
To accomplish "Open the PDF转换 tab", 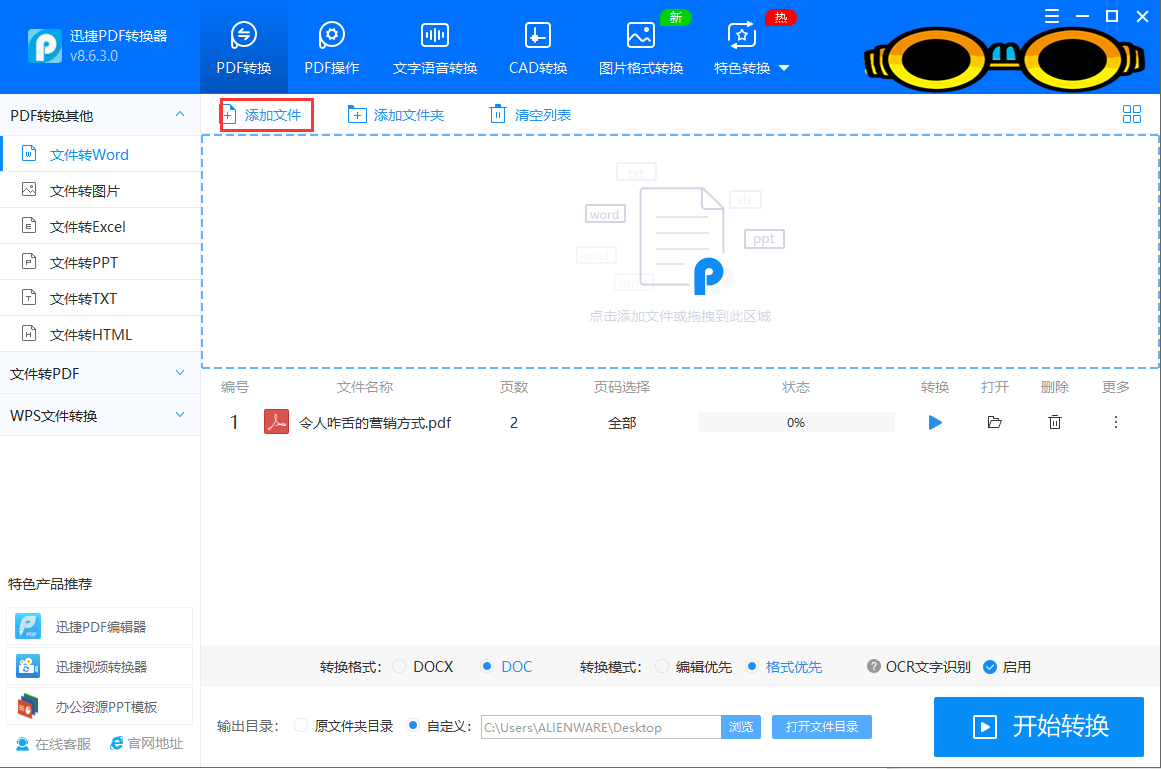I will pyautogui.click(x=244, y=47).
